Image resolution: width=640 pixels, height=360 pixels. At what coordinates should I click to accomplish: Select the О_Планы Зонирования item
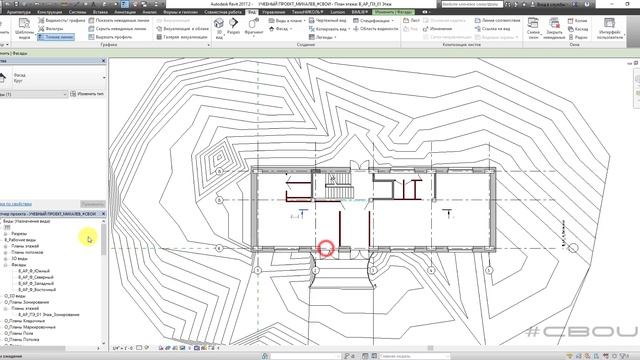pyautogui.click(x=27, y=302)
